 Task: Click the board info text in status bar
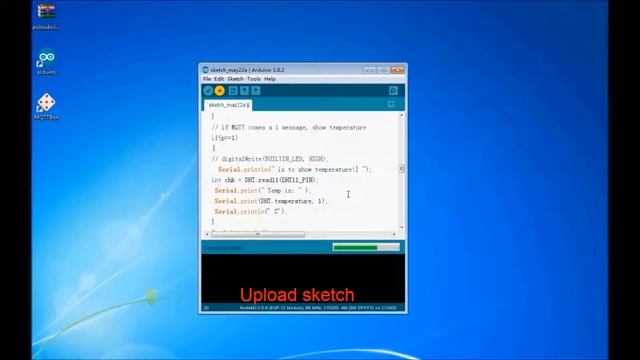pos(318,308)
